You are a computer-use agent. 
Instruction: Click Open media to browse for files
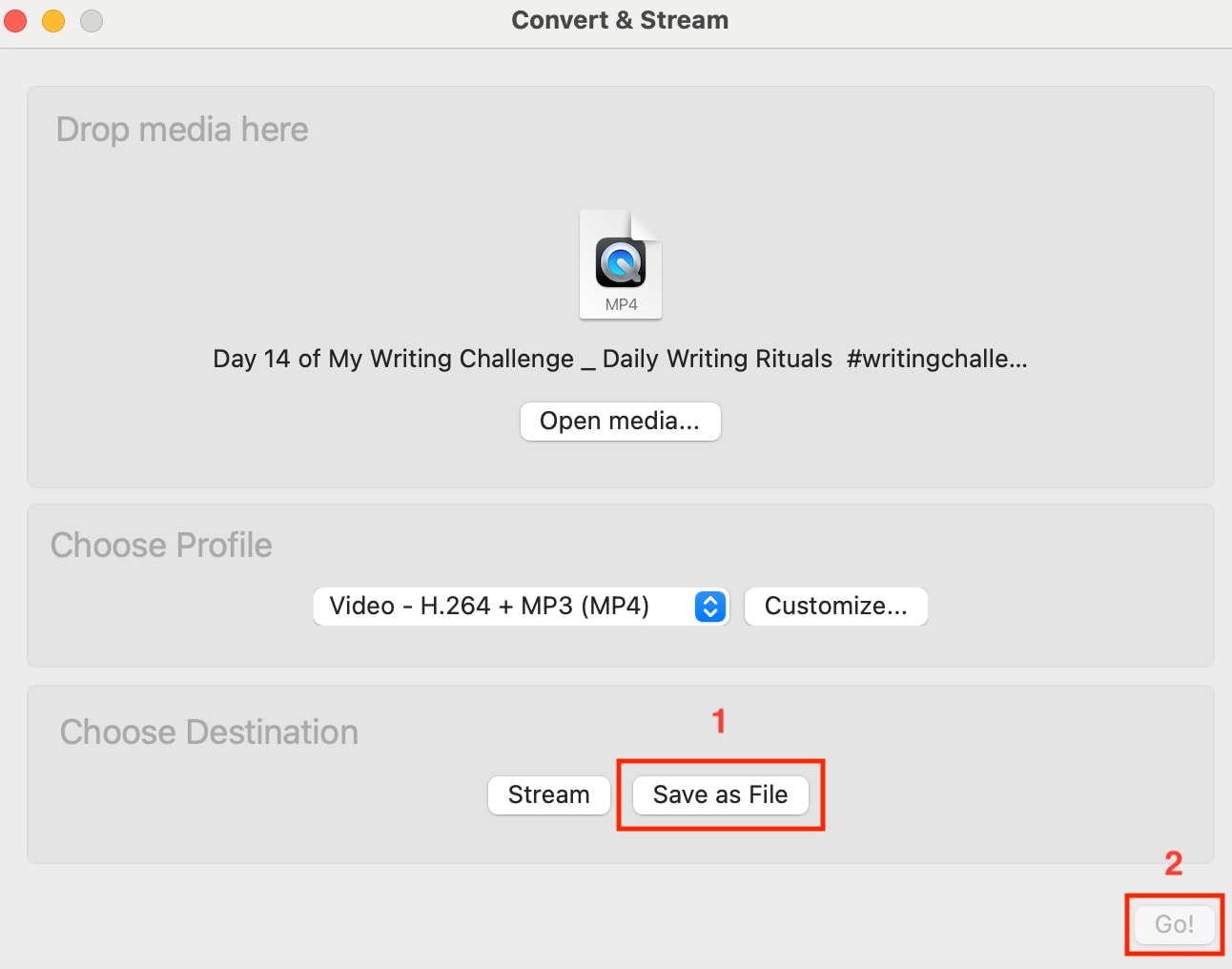click(x=620, y=421)
